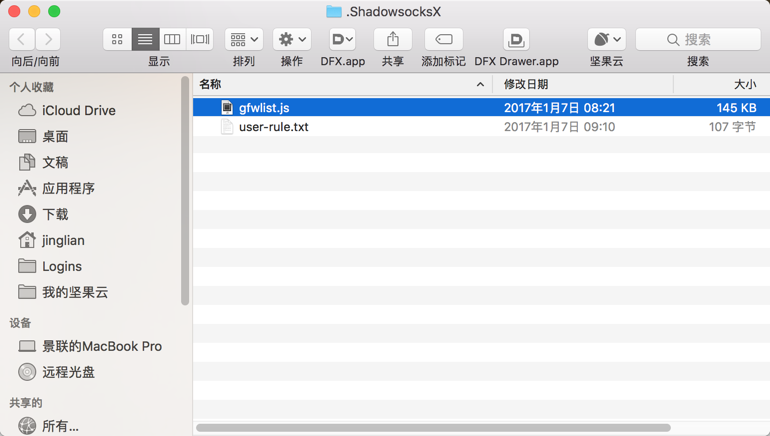770x436 pixels.
Task: Select the user-rule.txt file
Action: [273, 127]
